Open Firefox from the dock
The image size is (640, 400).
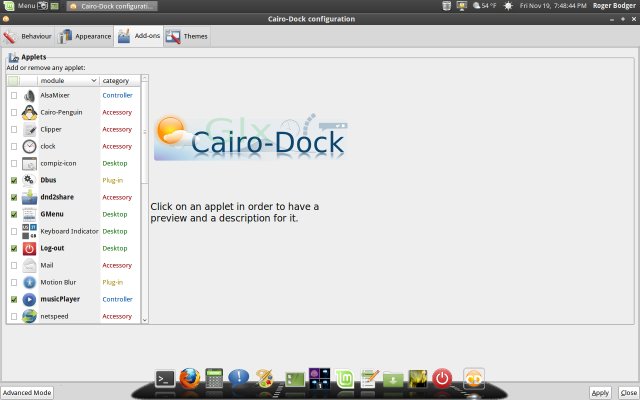(x=189, y=378)
